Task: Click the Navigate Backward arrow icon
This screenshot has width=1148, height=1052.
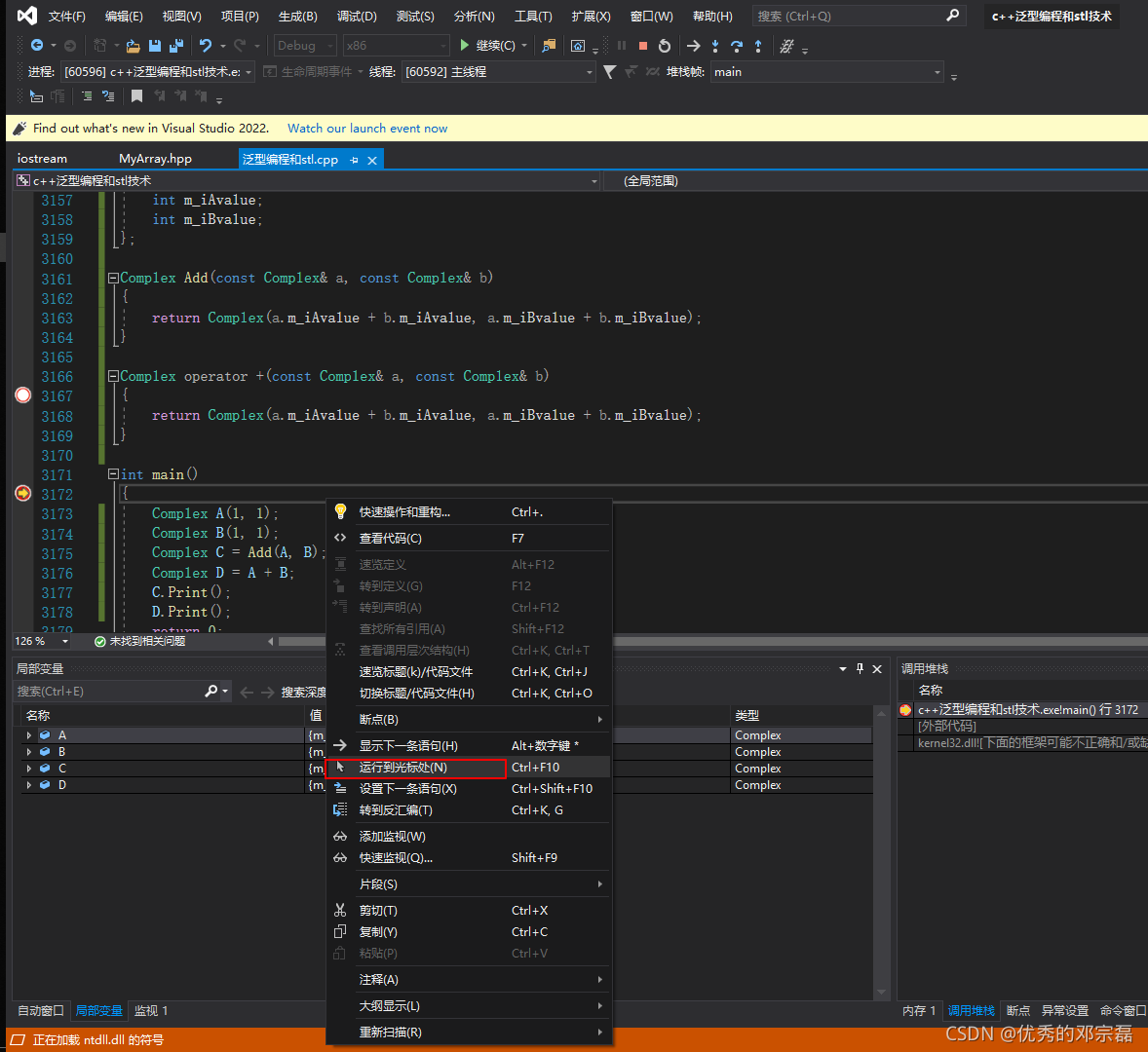Action: click(x=37, y=46)
